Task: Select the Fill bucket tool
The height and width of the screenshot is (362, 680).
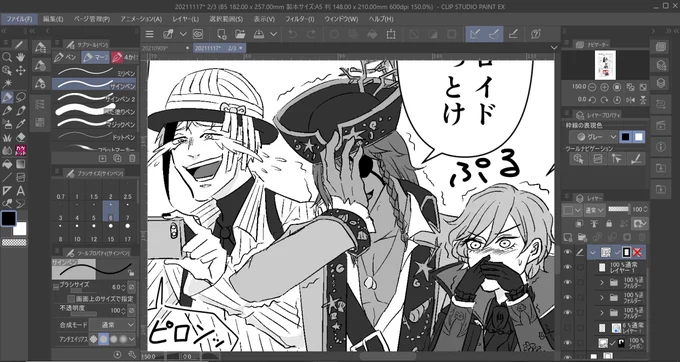Action: coord(7,164)
